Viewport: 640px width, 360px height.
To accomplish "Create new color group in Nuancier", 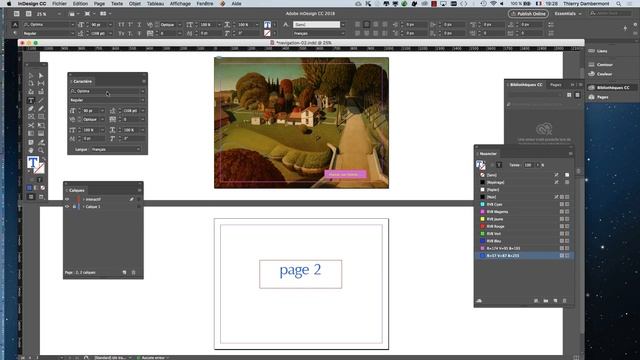I will click(x=546, y=301).
